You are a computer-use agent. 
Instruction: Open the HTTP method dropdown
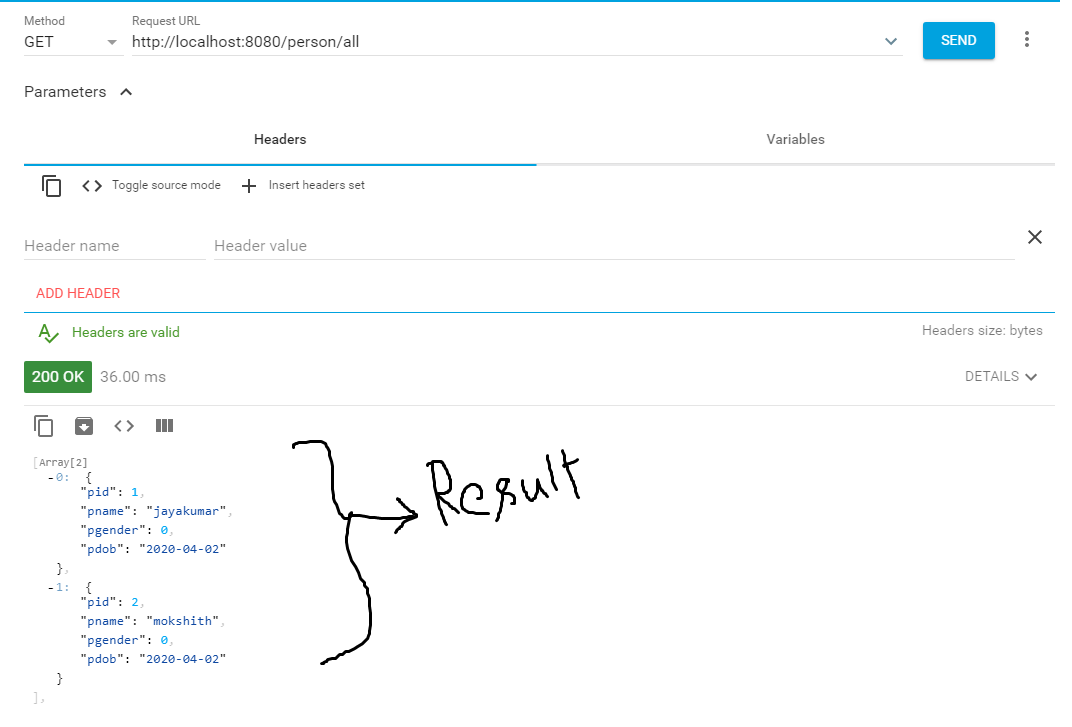click(x=110, y=42)
